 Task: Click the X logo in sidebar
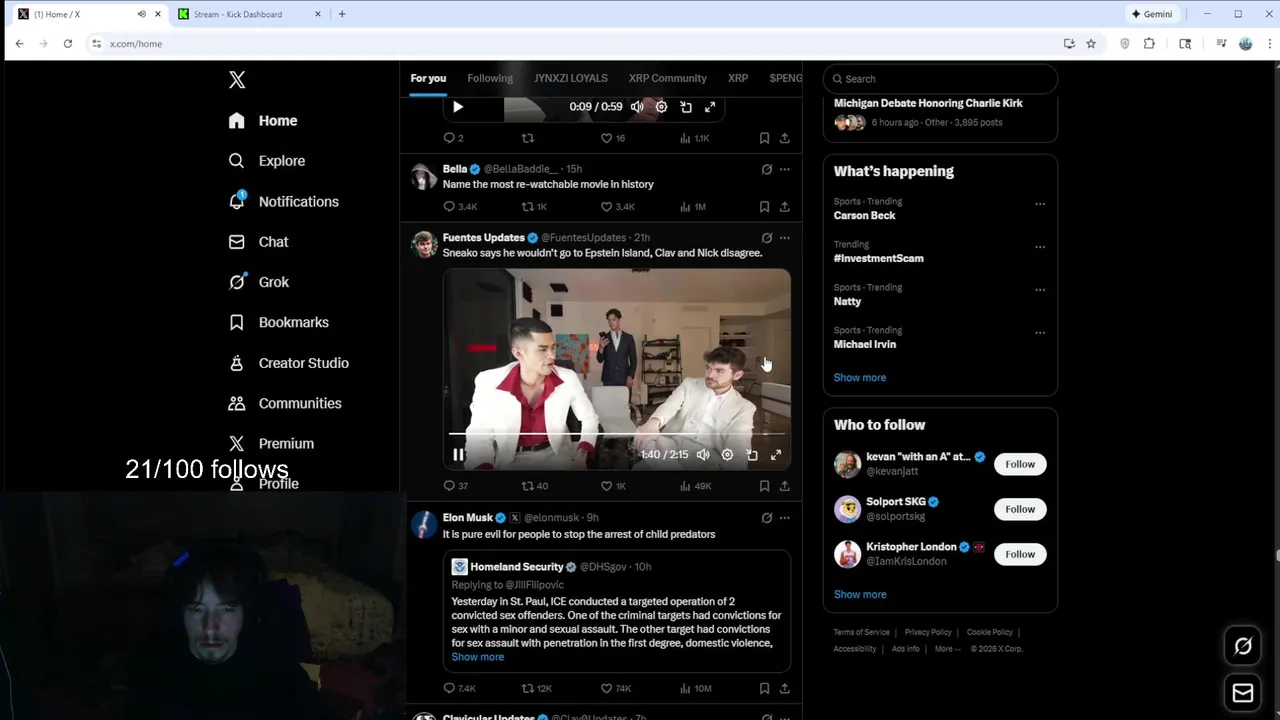237,80
